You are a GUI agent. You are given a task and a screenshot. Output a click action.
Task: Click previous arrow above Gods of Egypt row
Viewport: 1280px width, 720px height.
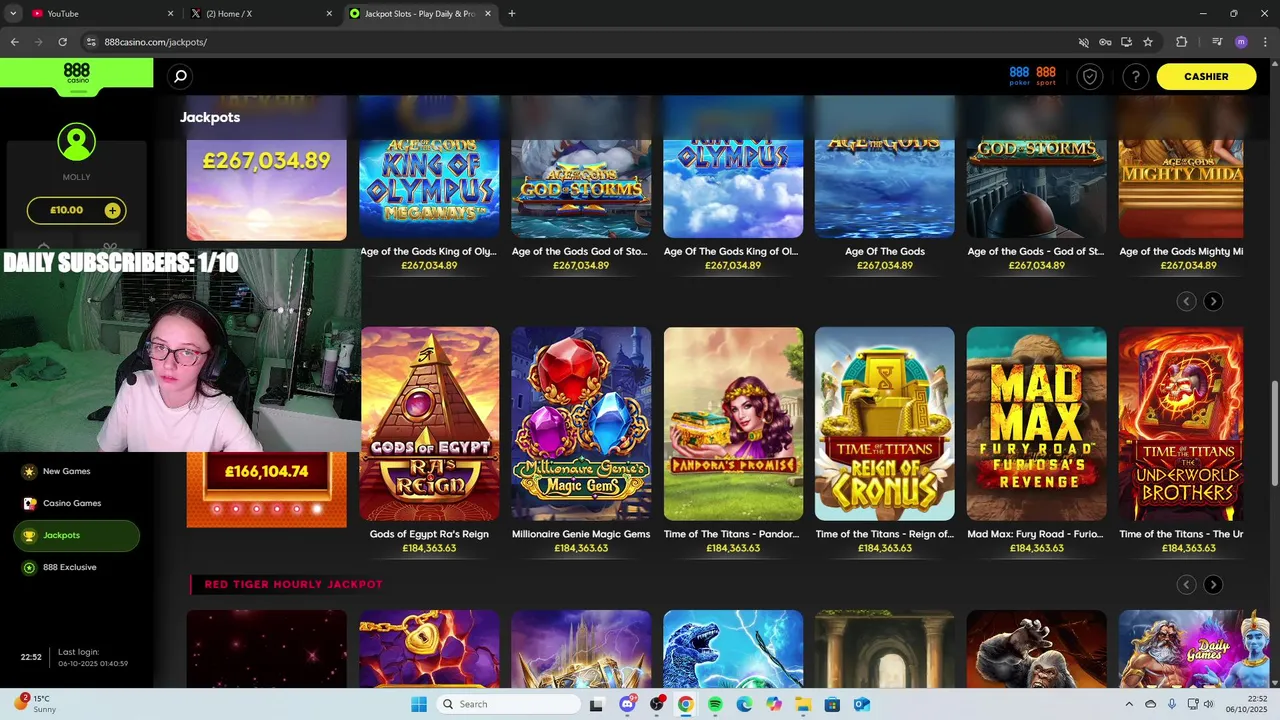1186,301
